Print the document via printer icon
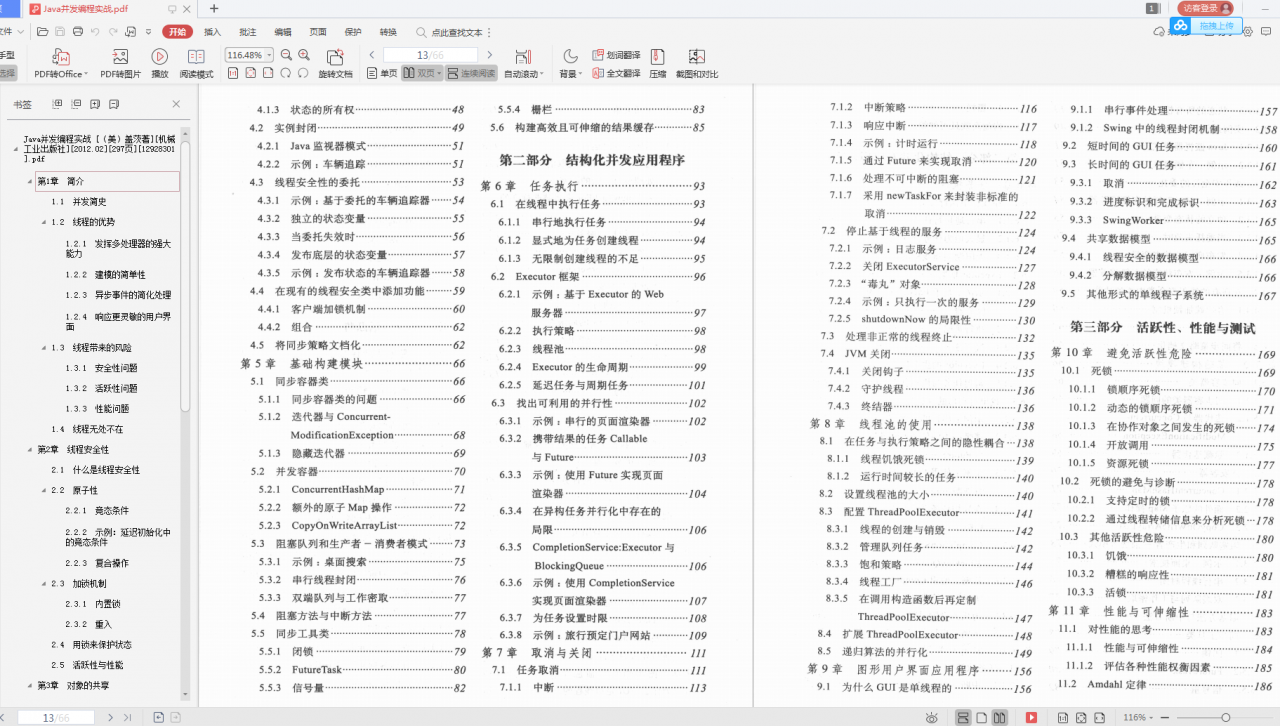 (x=77, y=32)
